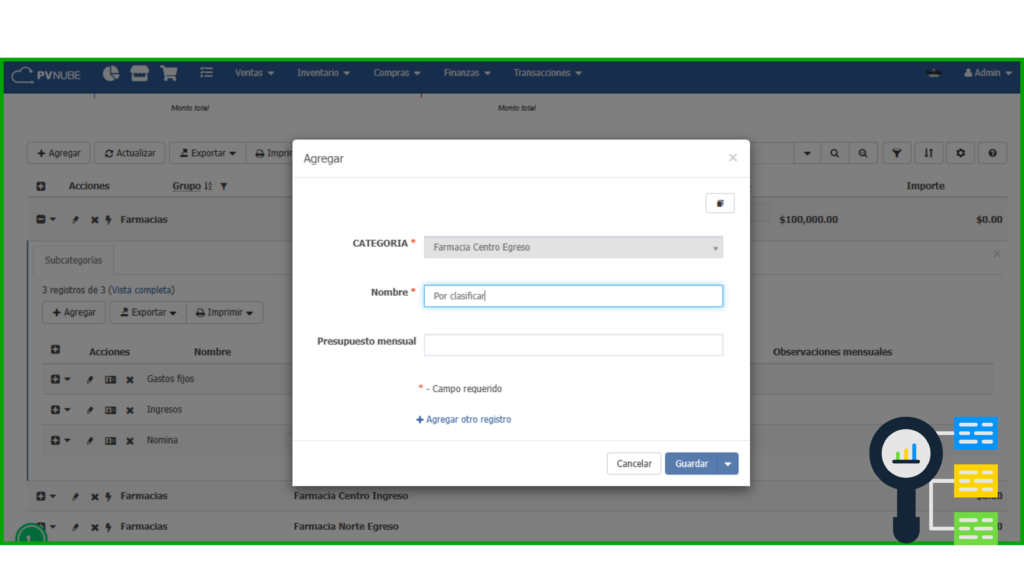Expand the Ingresos subcategory row
The height and width of the screenshot is (576, 1024).
(55, 410)
